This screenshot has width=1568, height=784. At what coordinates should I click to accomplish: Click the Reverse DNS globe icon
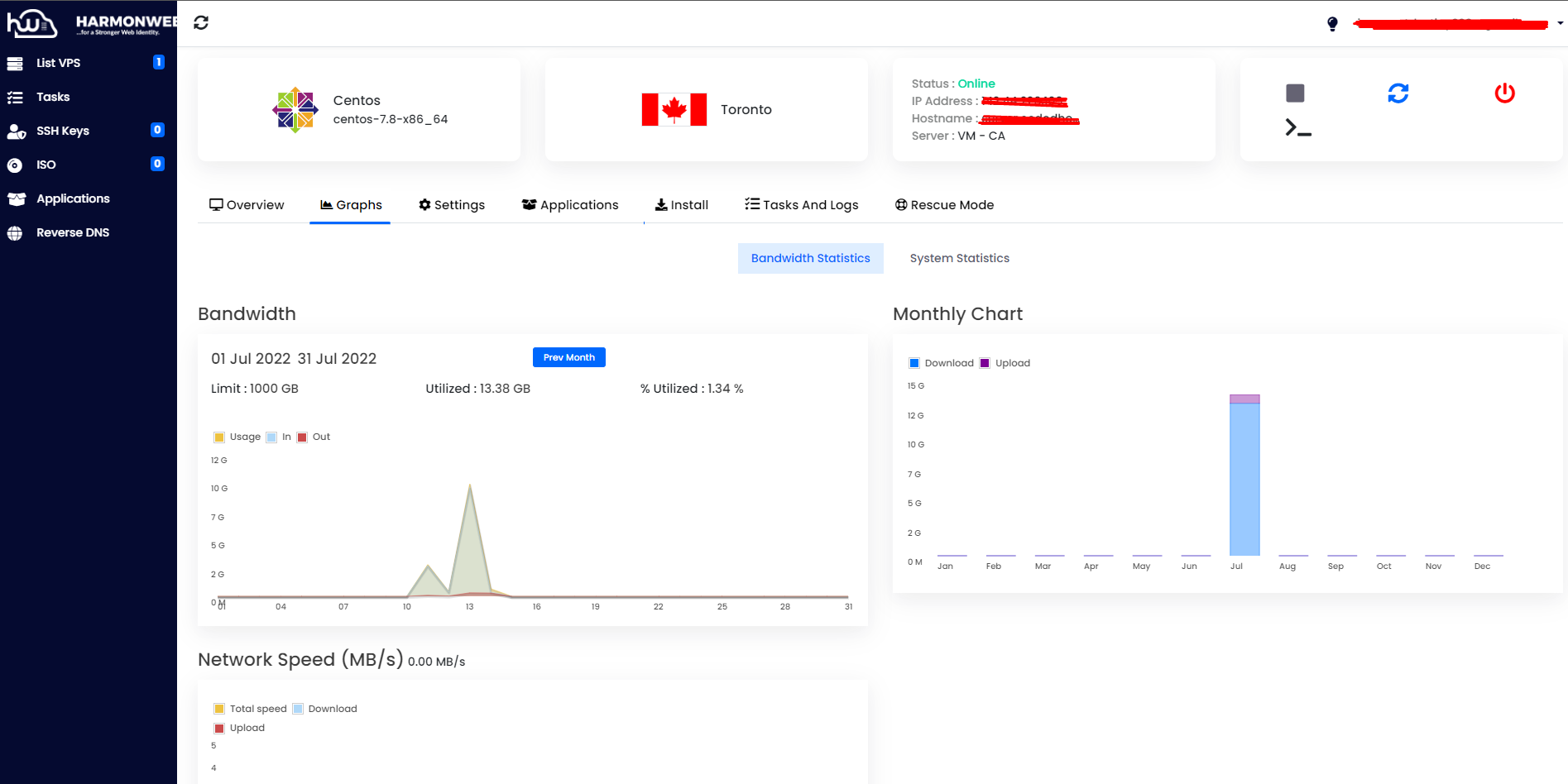click(15, 232)
